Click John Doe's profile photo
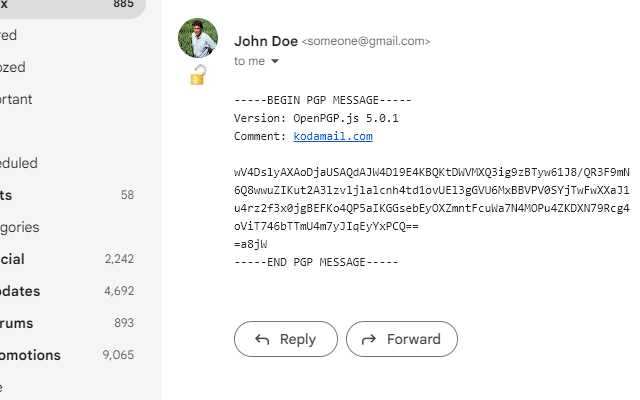 198,38
